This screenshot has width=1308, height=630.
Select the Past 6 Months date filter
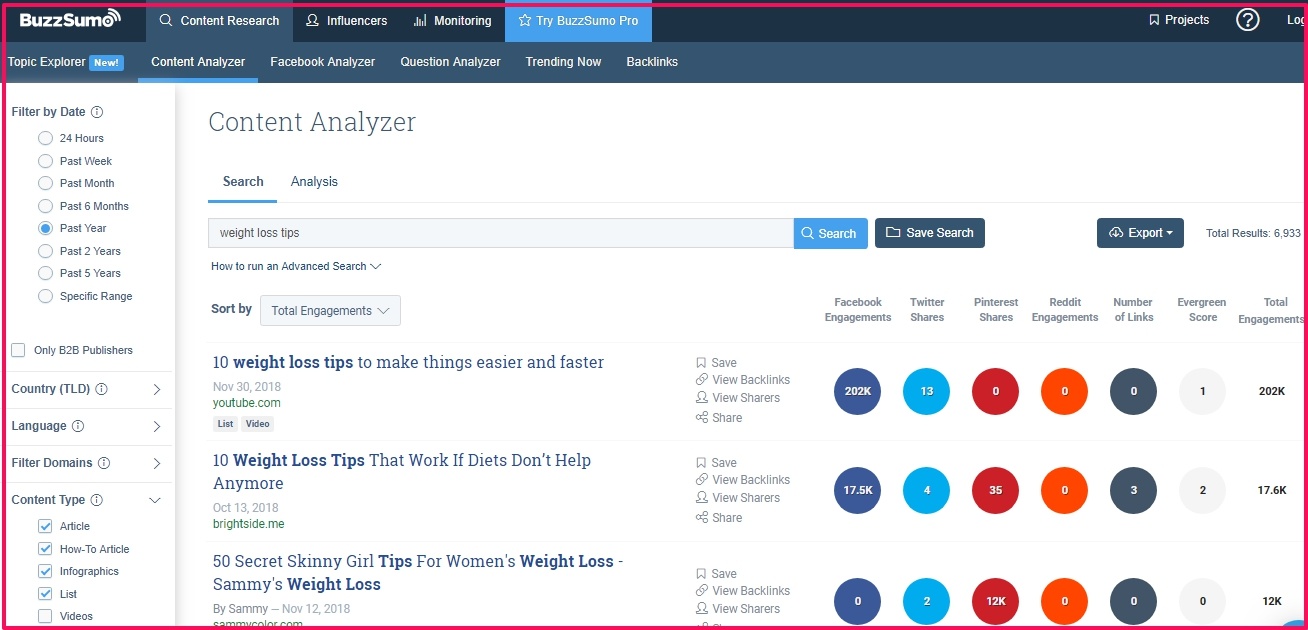[45, 206]
